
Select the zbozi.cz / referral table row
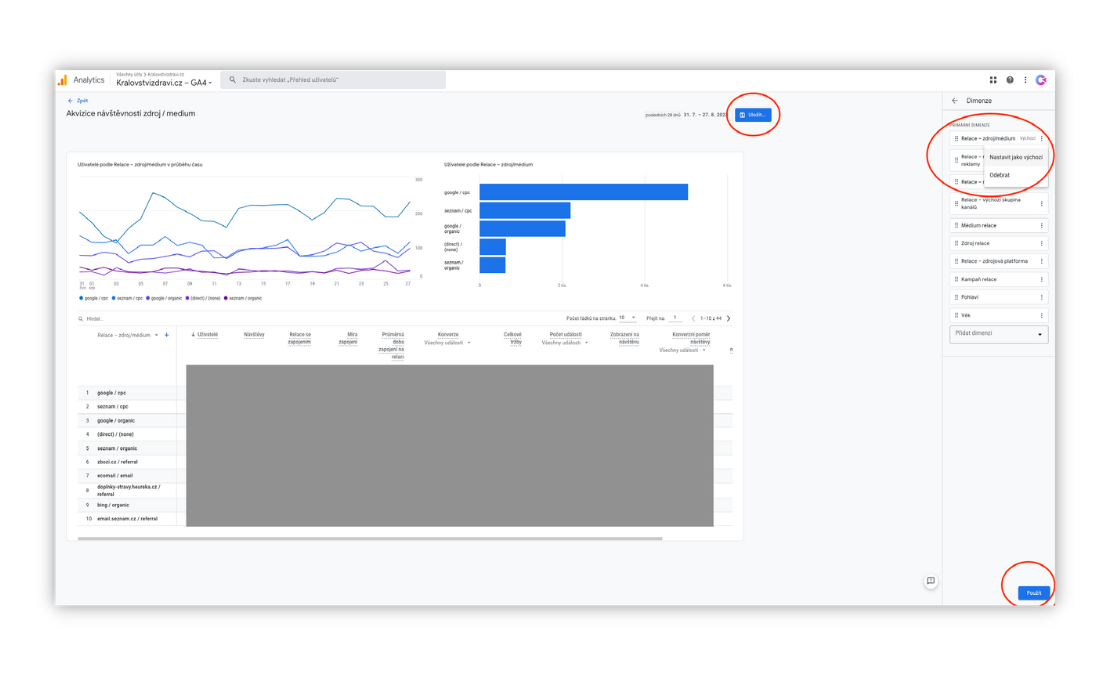(x=117, y=462)
